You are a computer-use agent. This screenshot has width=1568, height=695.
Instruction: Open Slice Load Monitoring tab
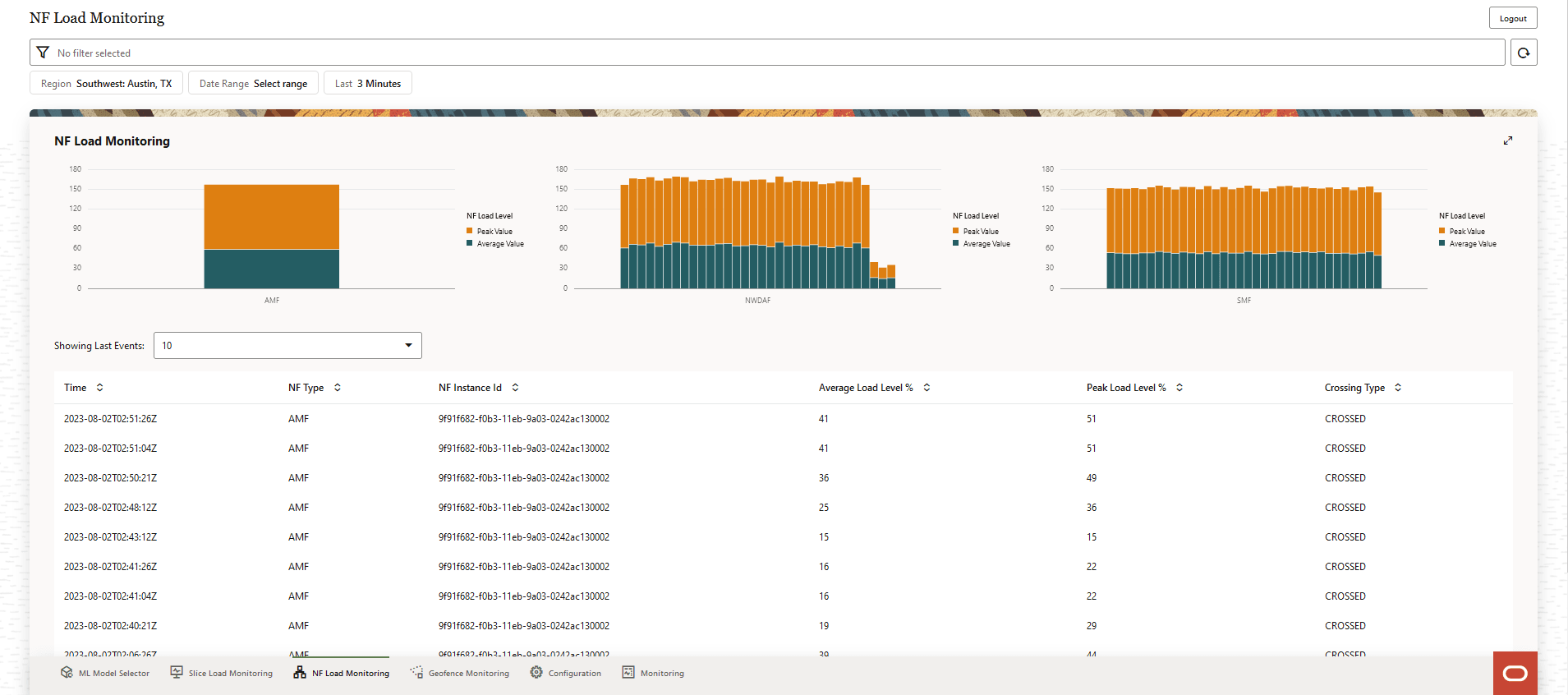(x=222, y=673)
